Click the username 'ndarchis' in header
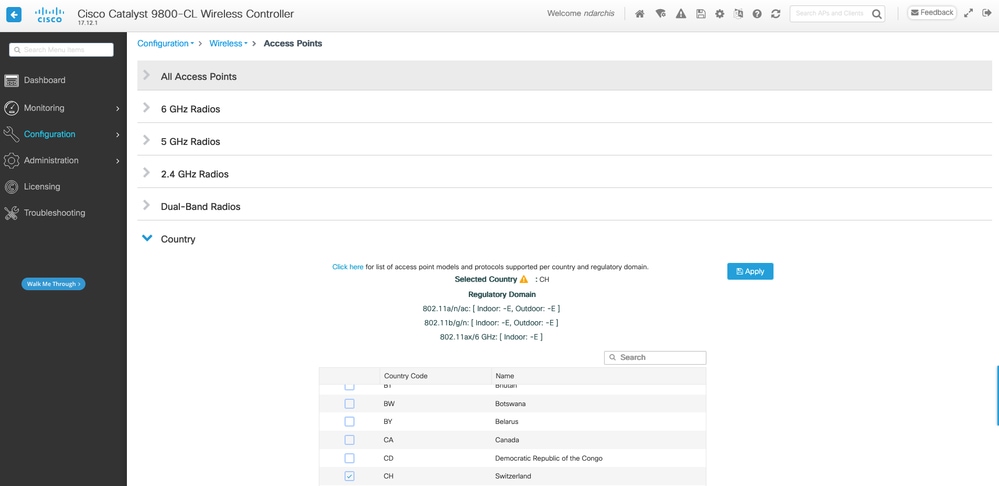 599,13
